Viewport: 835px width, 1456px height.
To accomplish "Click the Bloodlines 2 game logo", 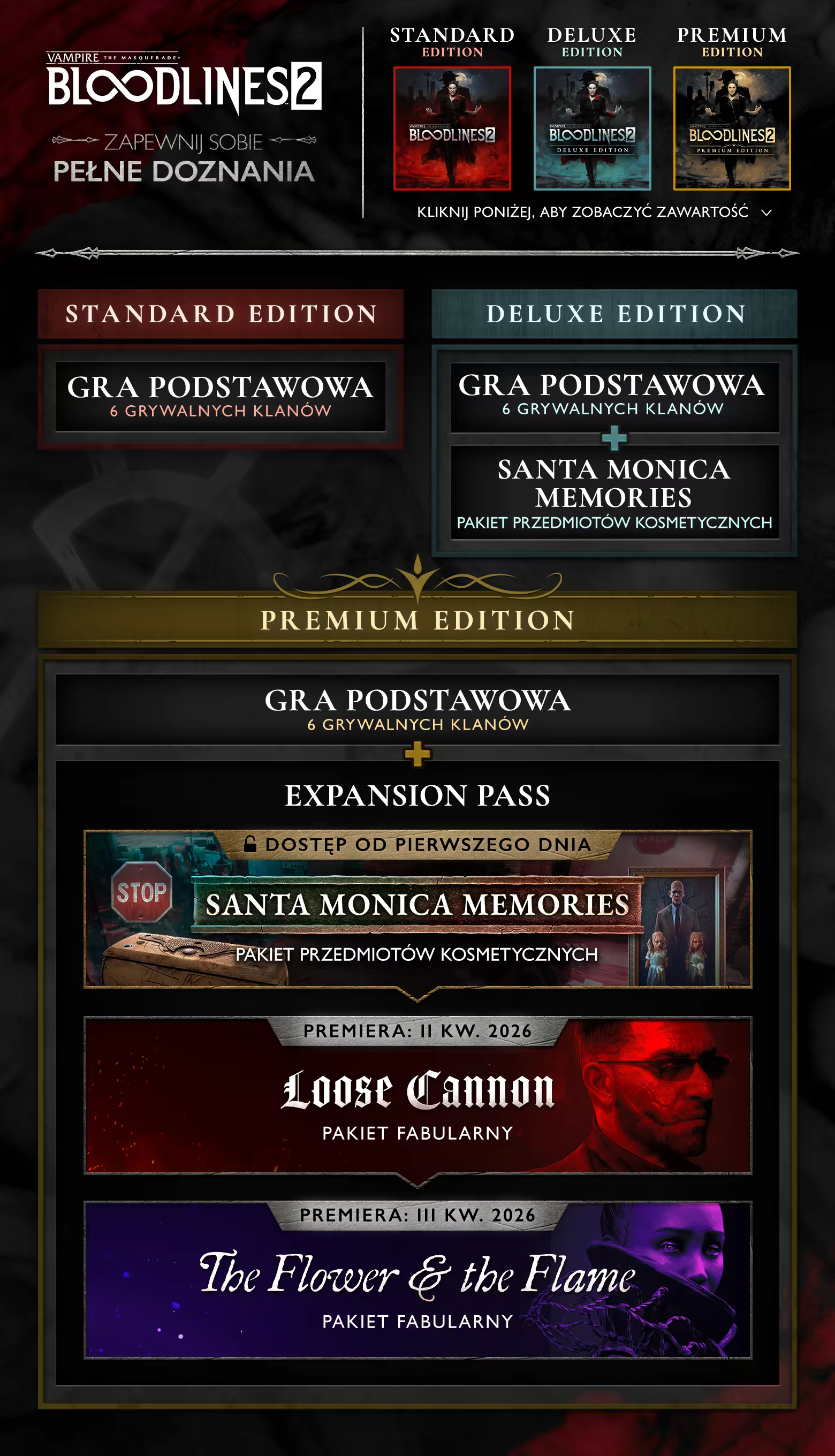I will 184,82.
